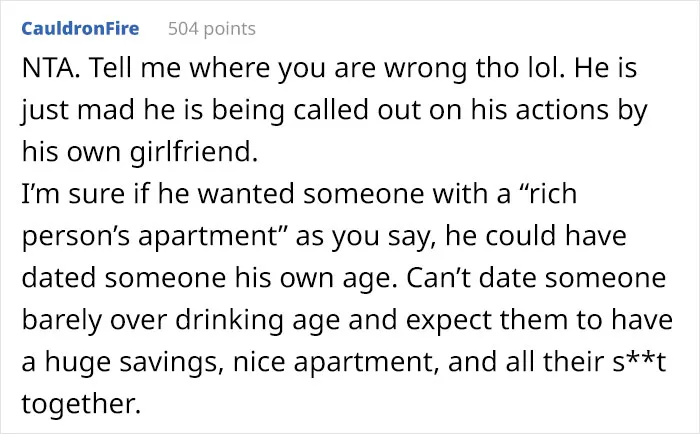Click the censored word "s**t"
The height and width of the screenshot is (434, 700).
tap(638, 362)
